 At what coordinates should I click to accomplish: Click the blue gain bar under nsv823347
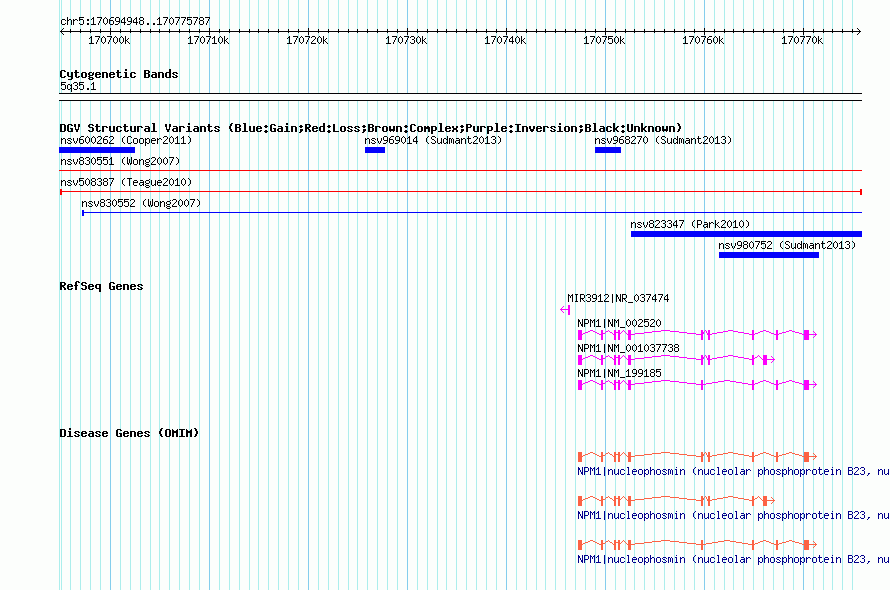click(746, 234)
